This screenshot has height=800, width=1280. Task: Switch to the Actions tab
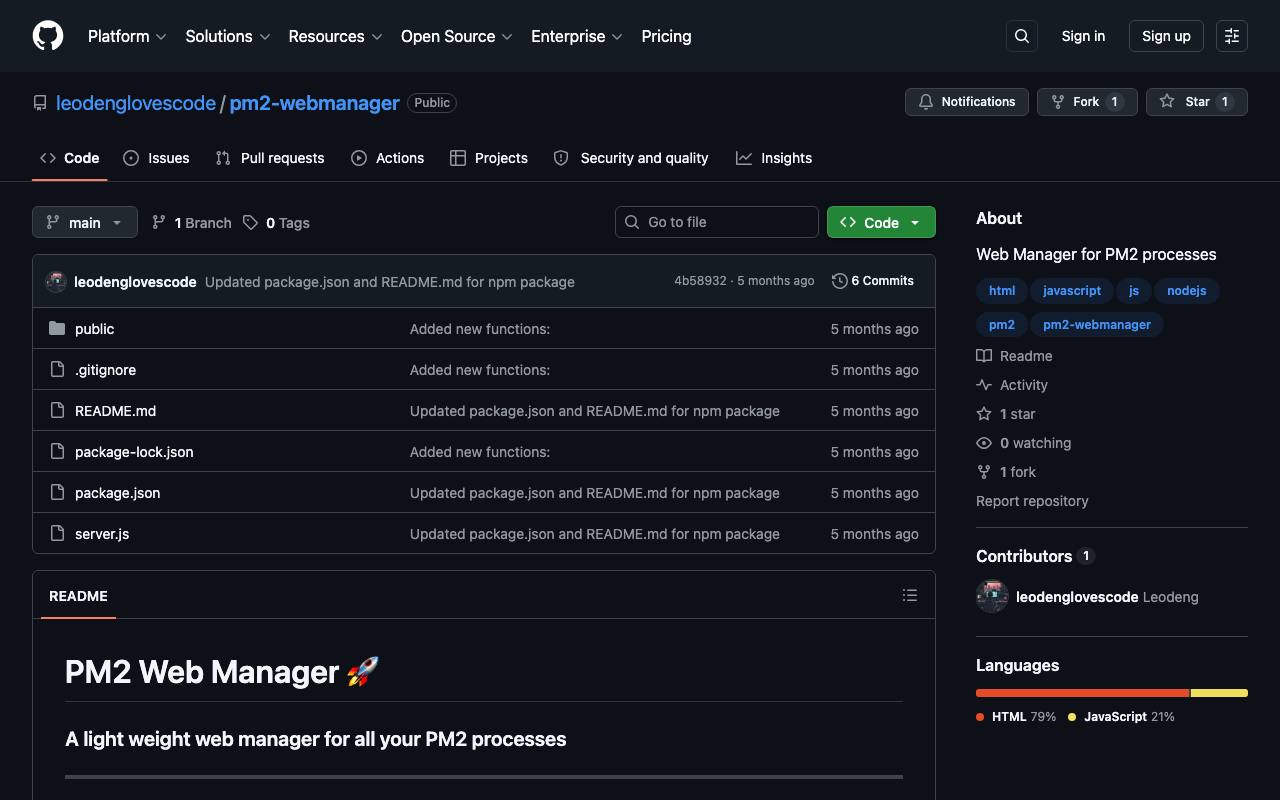pyautogui.click(x=388, y=158)
